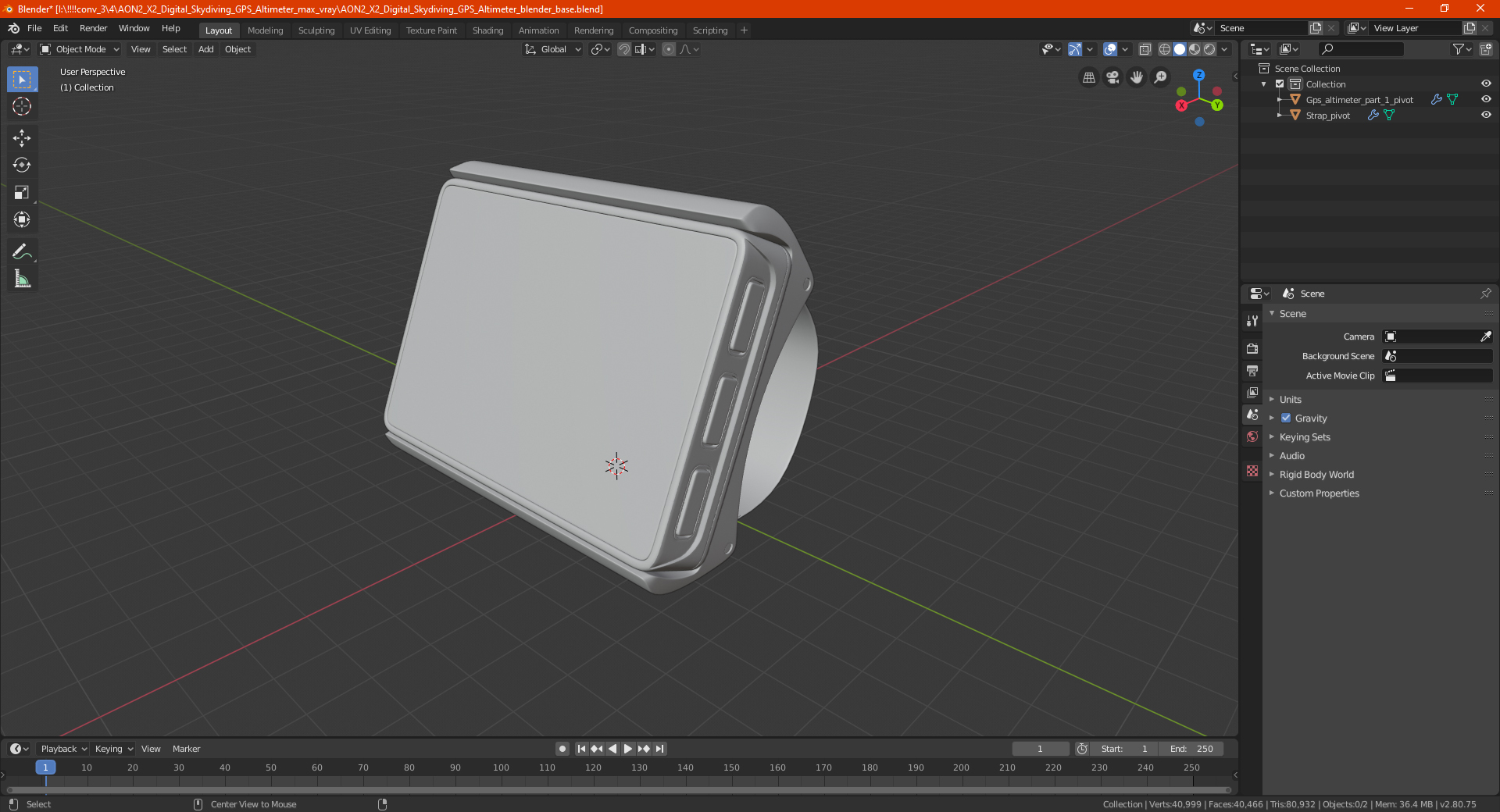Viewport: 1500px width, 812px height.
Task: Click the zoom view magnifier icon
Action: point(1161,77)
